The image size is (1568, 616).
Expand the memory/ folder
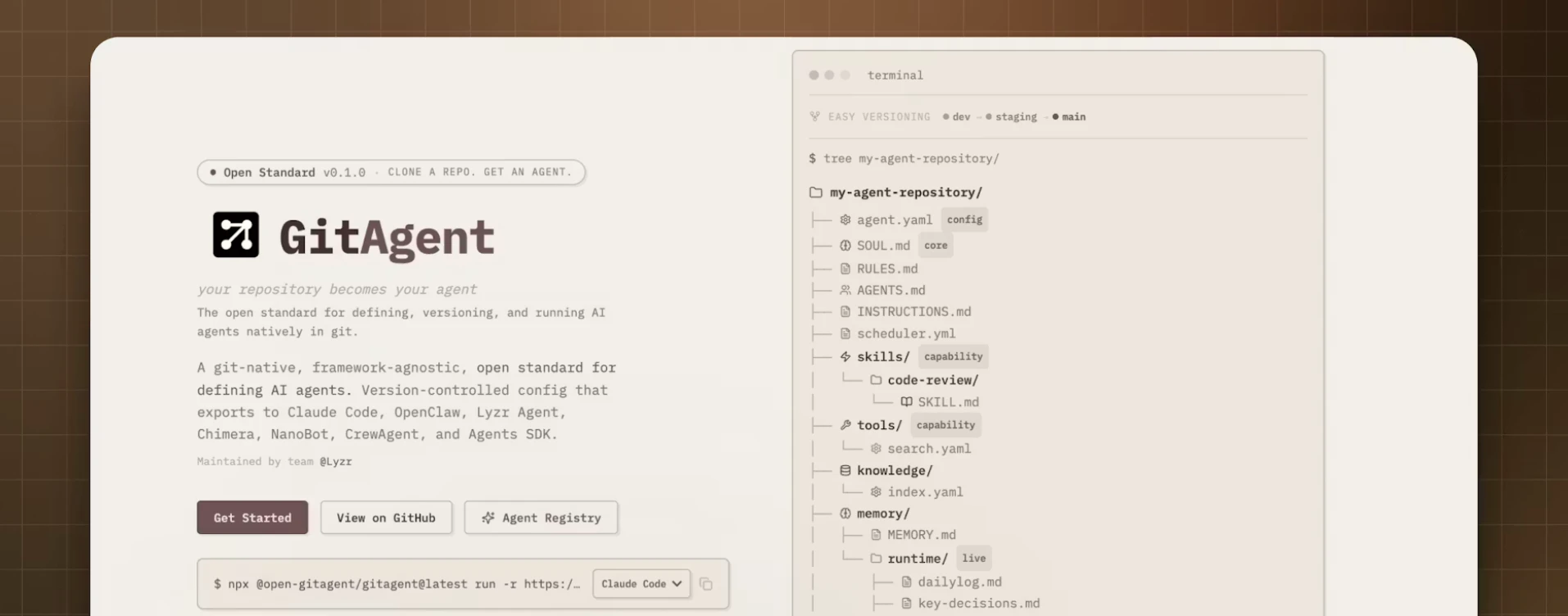click(x=883, y=514)
